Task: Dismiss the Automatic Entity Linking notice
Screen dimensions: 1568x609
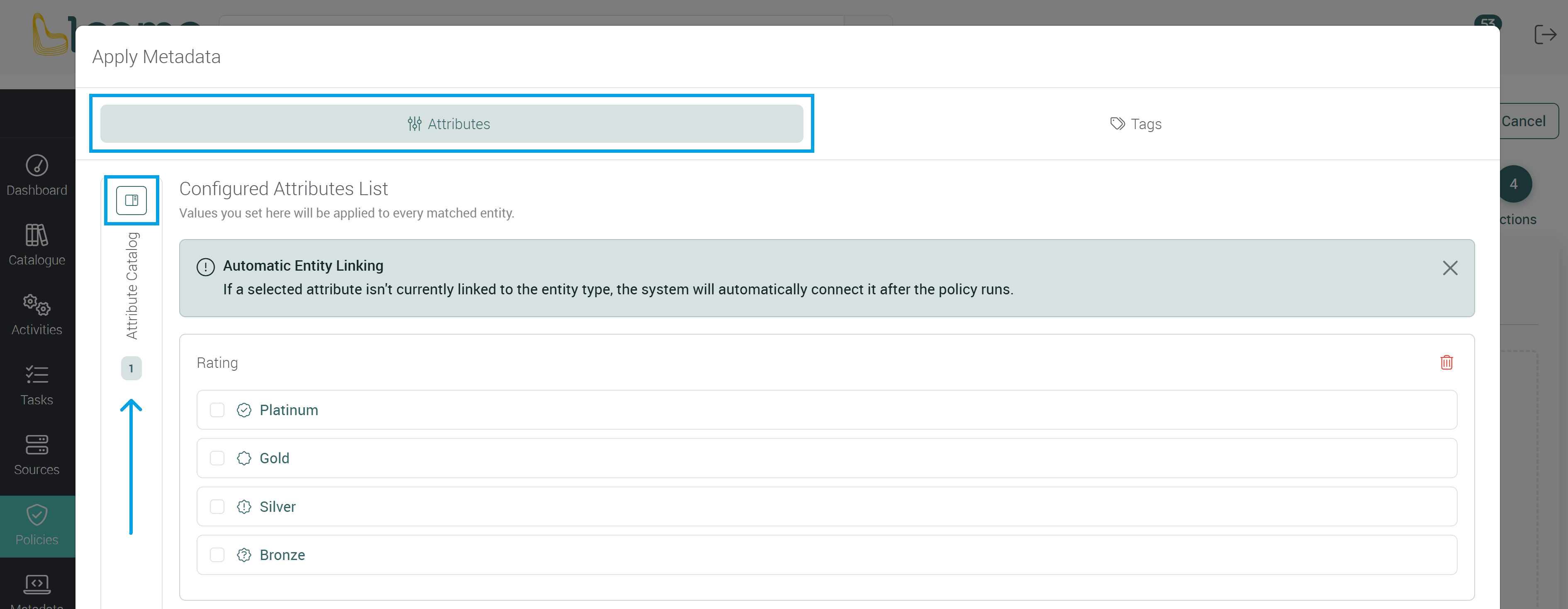Action: click(1450, 268)
